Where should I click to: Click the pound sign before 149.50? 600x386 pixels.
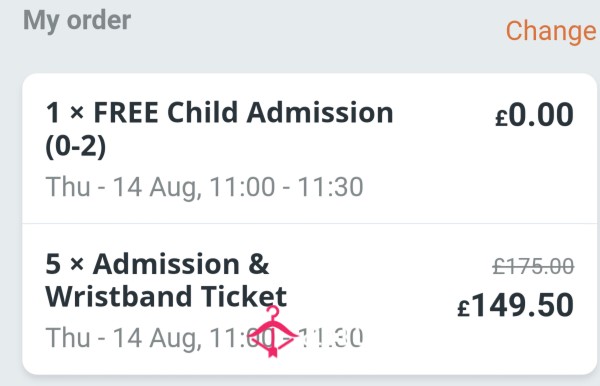point(463,308)
